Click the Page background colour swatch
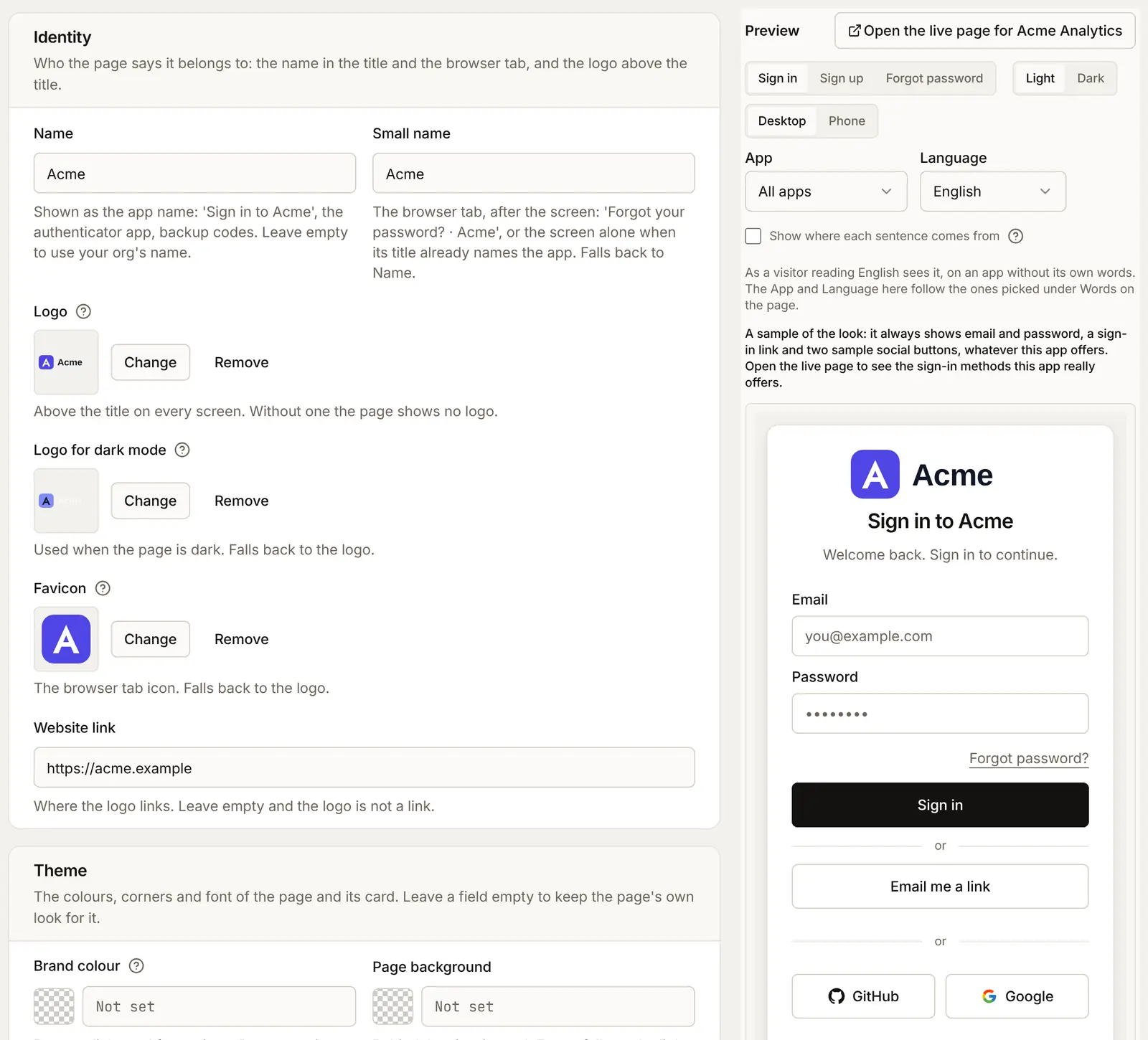This screenshot has height=1040, width=1148. pos(392,1006)
